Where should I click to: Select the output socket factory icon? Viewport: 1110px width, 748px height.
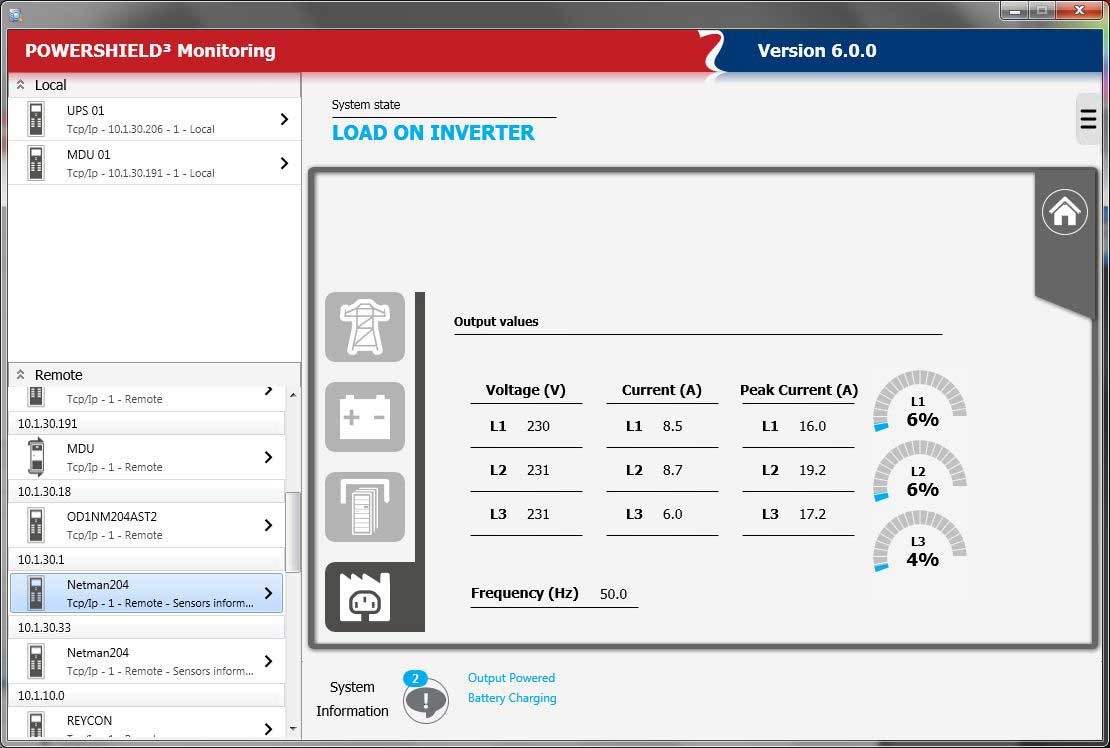364,597
